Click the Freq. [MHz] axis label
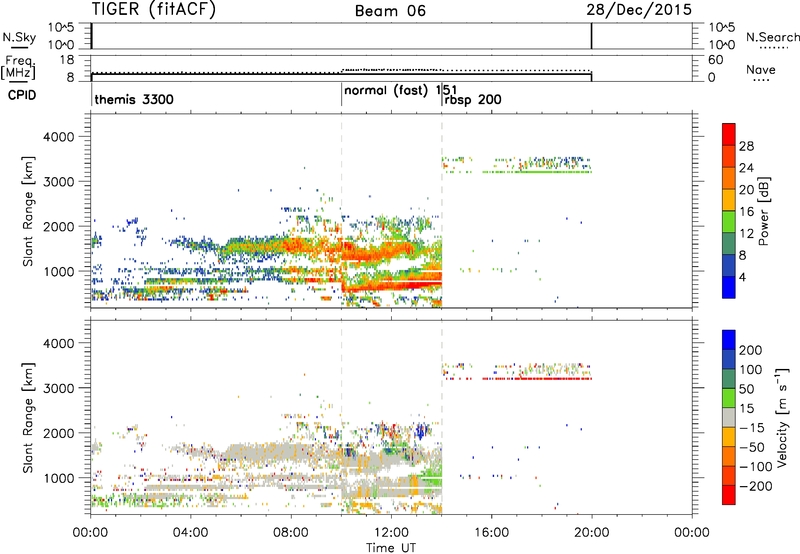Screen dimensions: 800x554 click(x=18, y=68)
